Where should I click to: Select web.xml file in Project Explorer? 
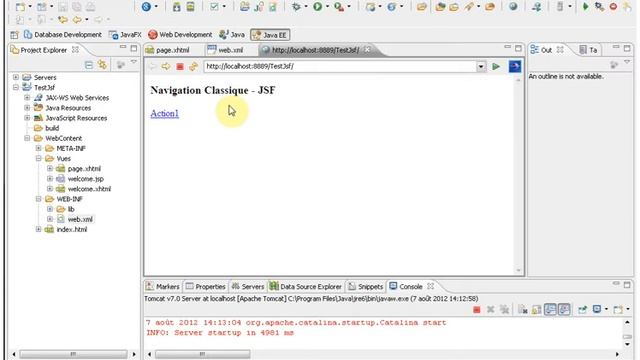[x=75, y=219]
